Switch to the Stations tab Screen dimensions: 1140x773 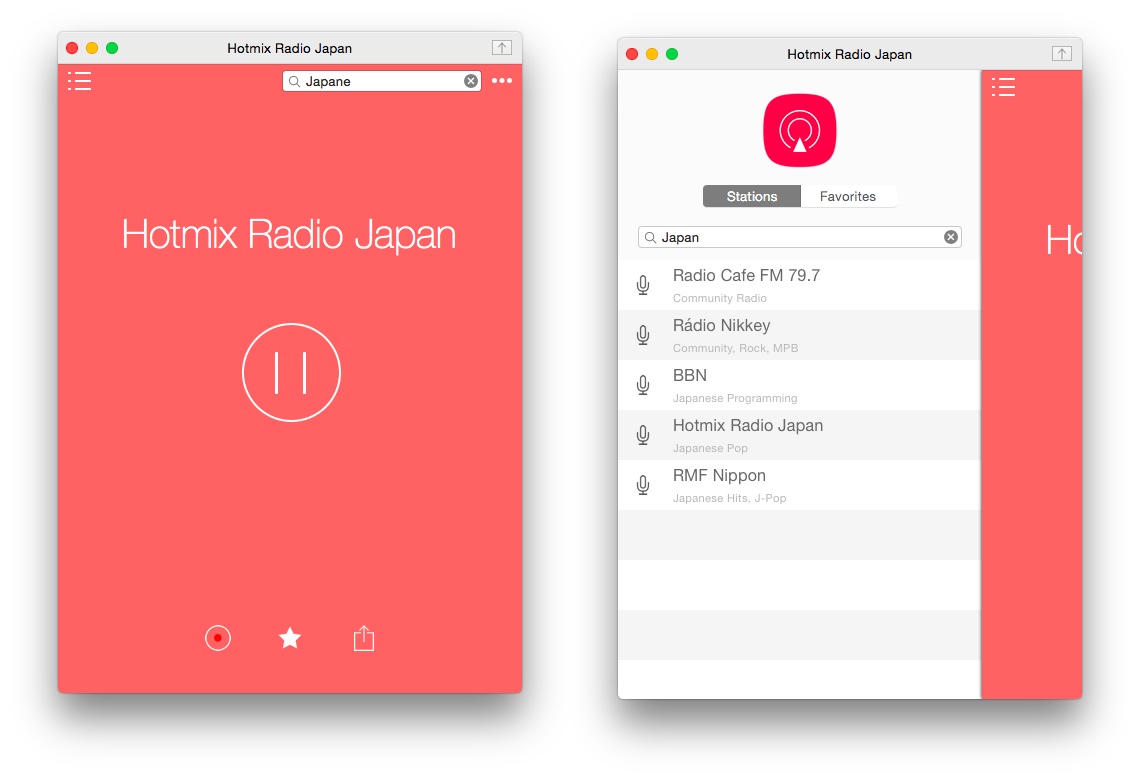point(752,196)
